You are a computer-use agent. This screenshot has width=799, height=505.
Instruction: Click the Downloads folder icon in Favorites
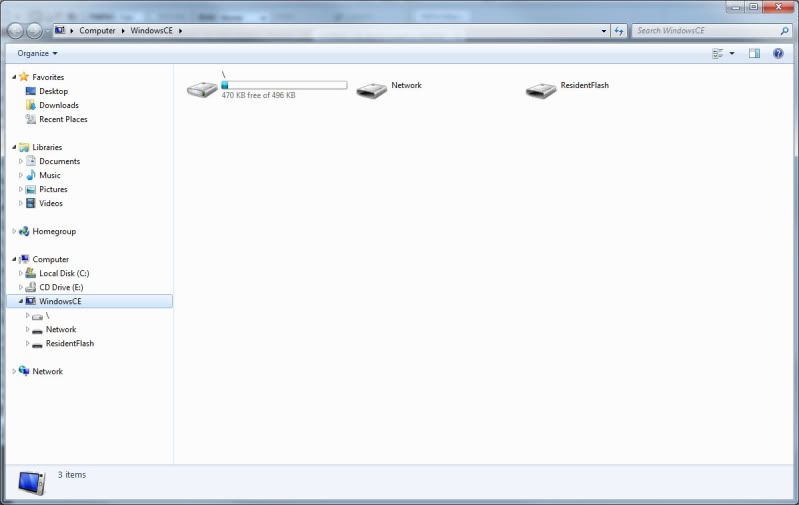click(x=31, y=105)
